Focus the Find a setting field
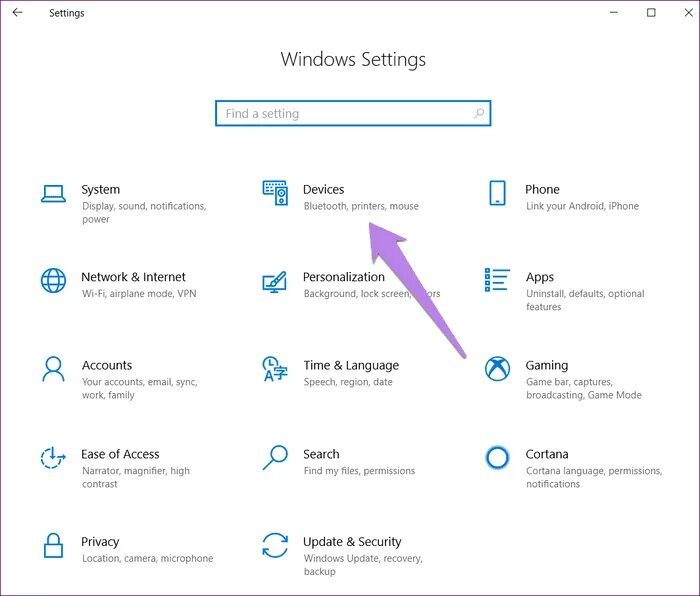This screenshot has height=596, width=700. (353, 113)
